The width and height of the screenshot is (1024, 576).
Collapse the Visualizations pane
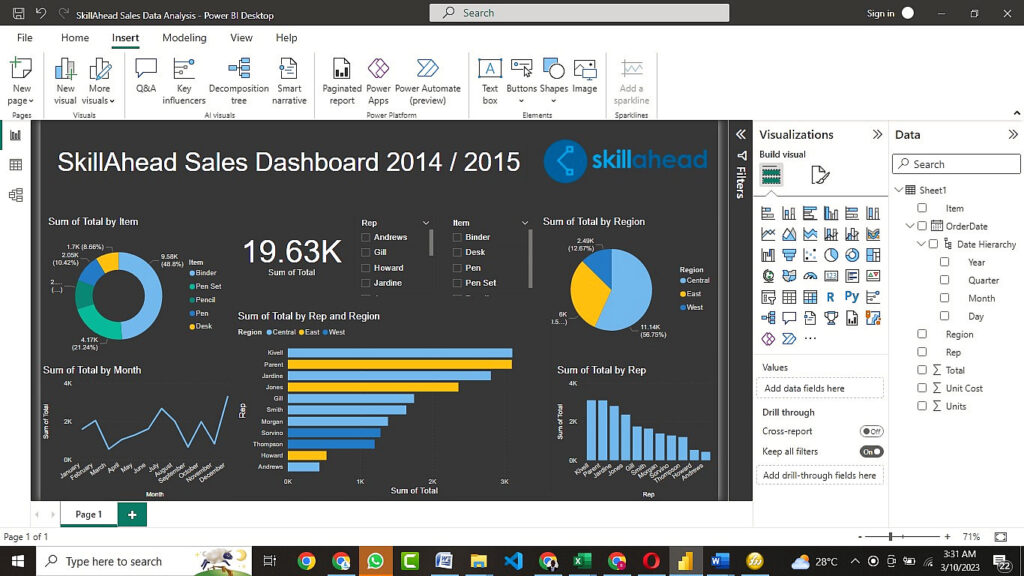(x=877, y=135)
